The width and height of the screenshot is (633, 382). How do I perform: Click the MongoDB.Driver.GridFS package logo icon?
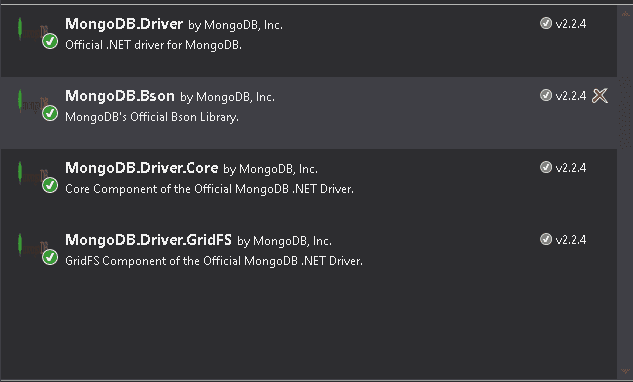(x=33, y=246)
